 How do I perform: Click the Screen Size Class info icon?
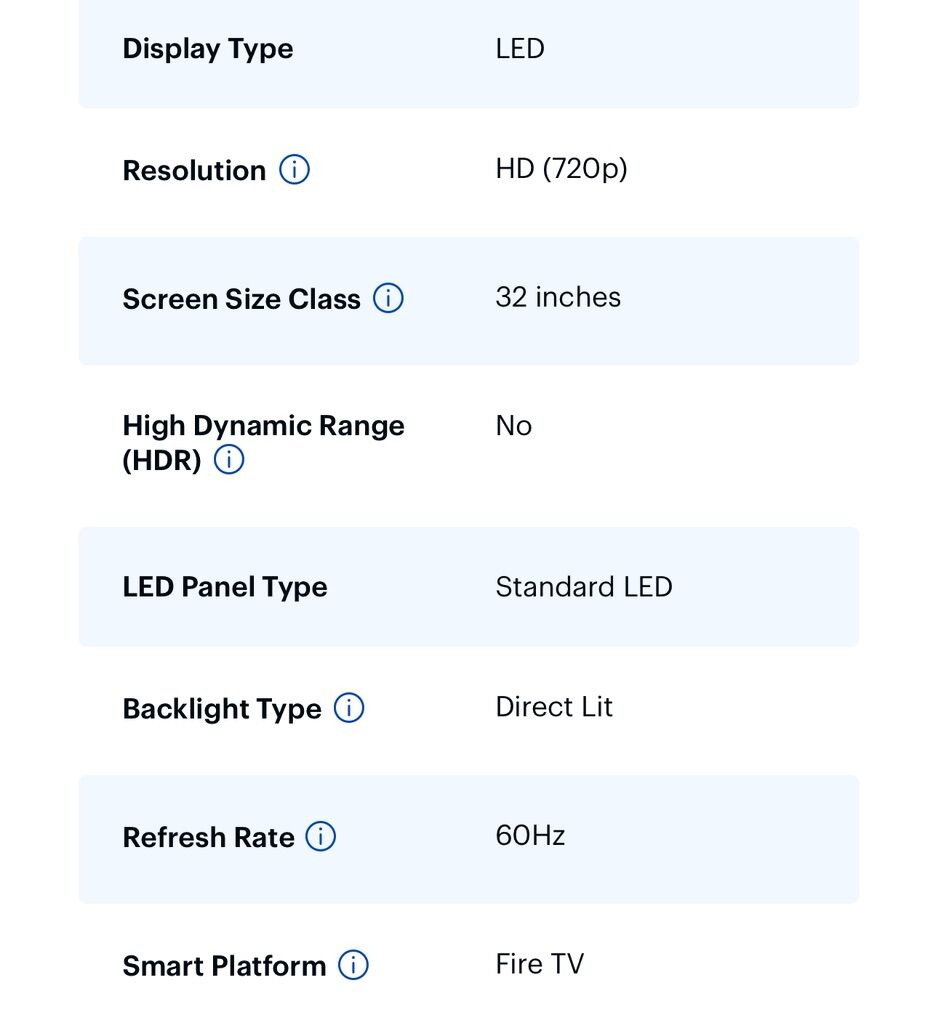tap(388, 298)
